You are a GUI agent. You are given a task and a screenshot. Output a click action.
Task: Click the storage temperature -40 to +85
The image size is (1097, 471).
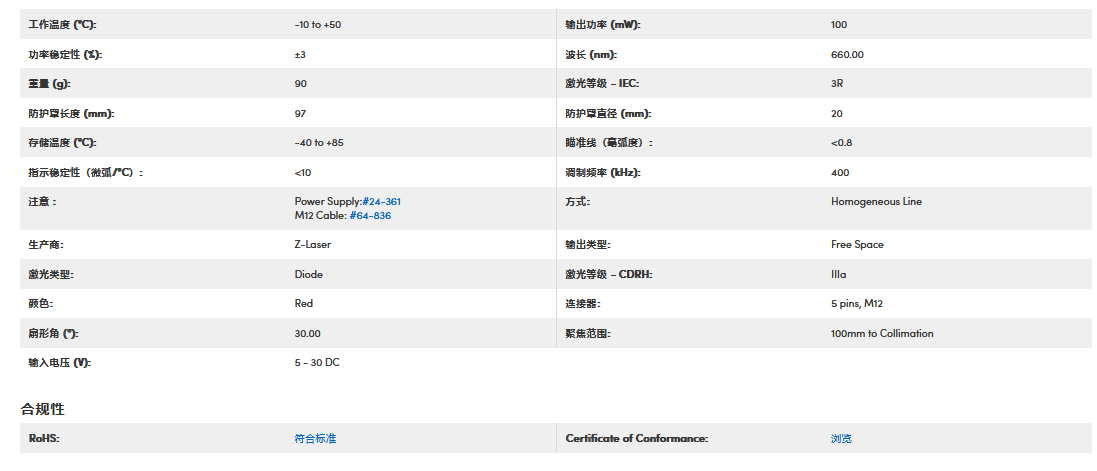click(x=319, y=143)
